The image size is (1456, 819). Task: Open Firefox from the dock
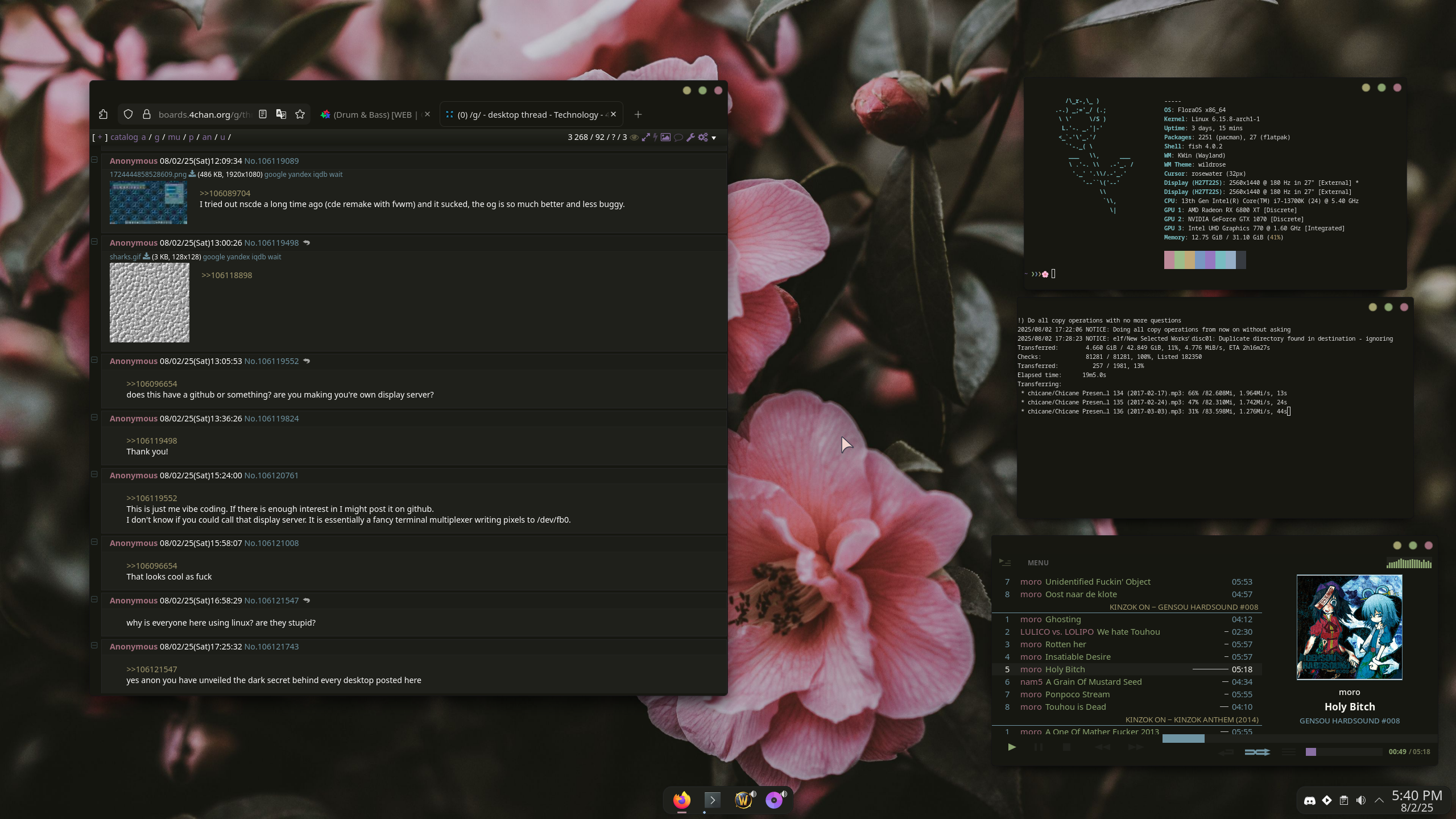click(682, 800)
